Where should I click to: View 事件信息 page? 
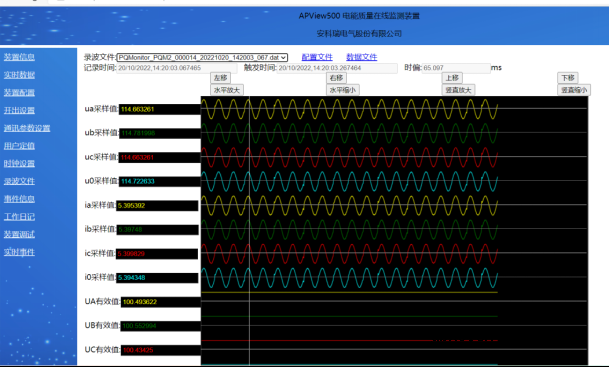(19, 199)
